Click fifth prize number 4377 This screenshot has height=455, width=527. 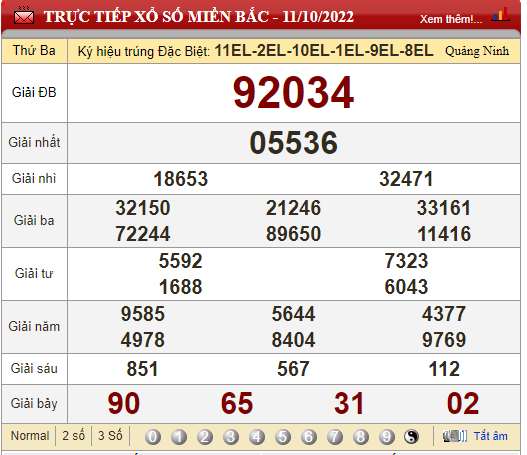pyautogui.click(x=444, y=314)
